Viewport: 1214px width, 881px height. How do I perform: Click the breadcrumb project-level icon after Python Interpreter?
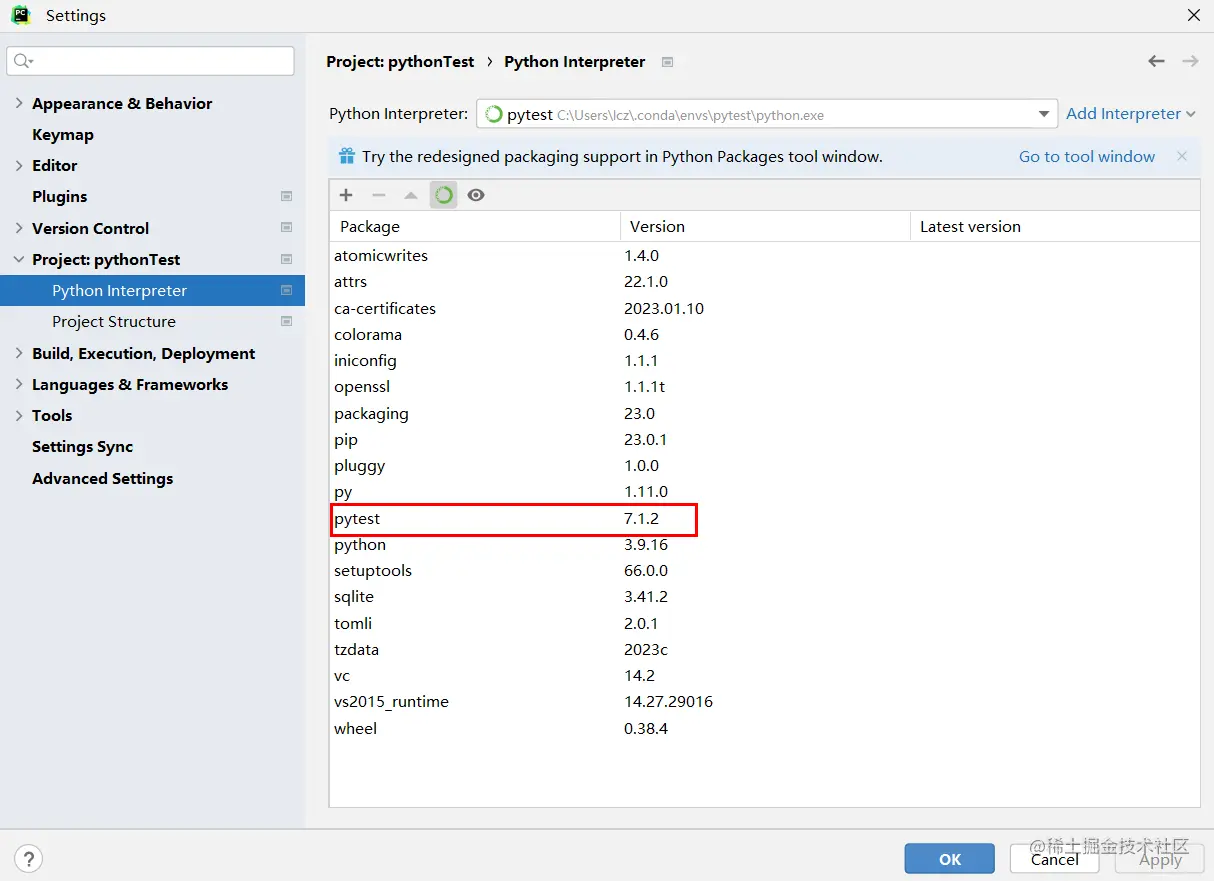(668, 62)
